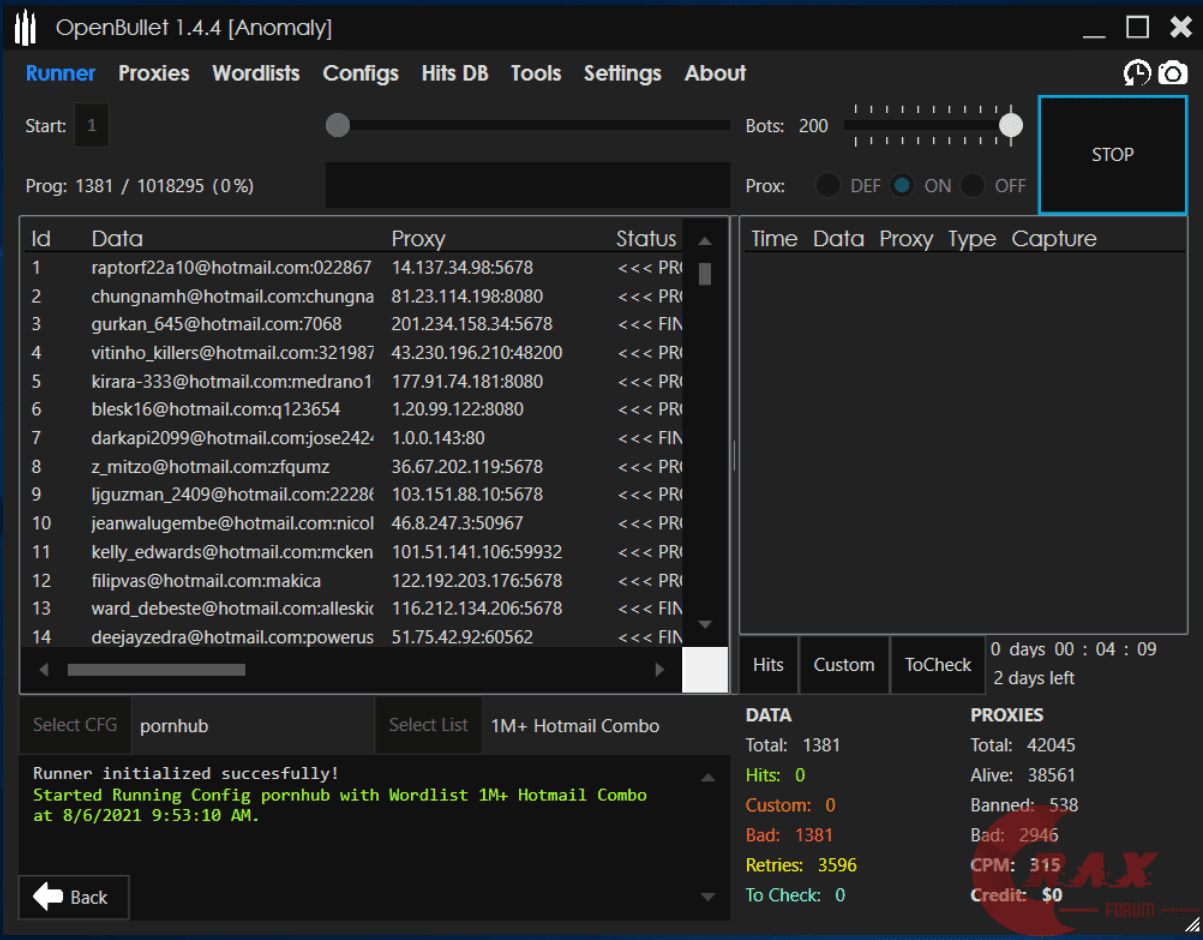Click the screenshot camera icon

point(1173,73)
